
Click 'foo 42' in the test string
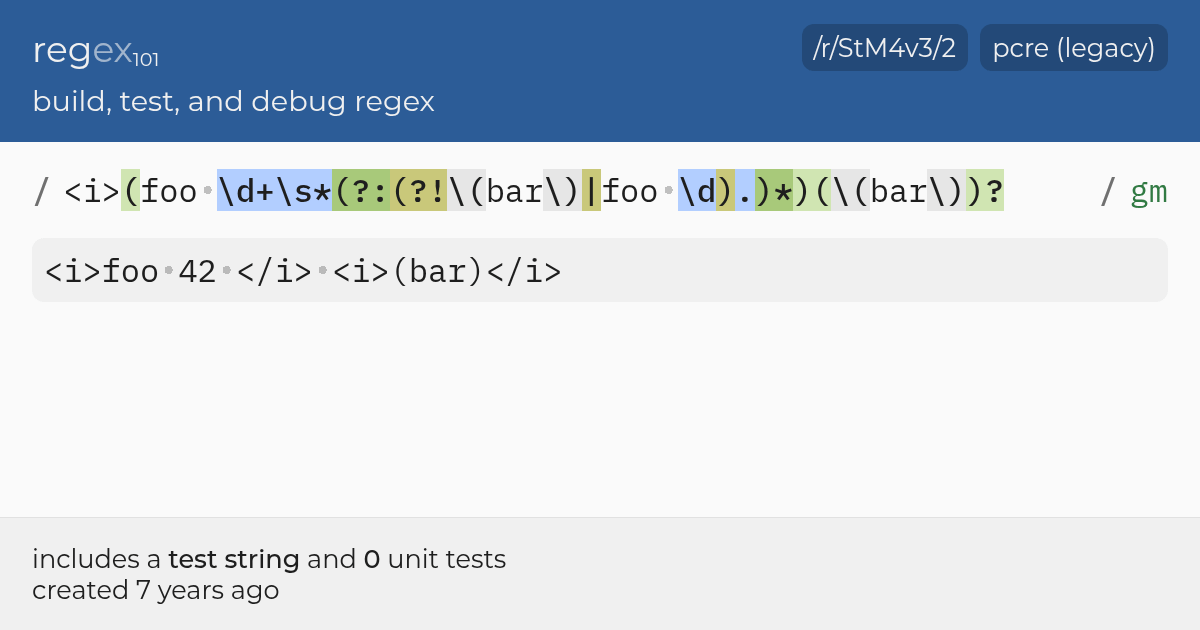pyautogui.click(x=159, y=271)
